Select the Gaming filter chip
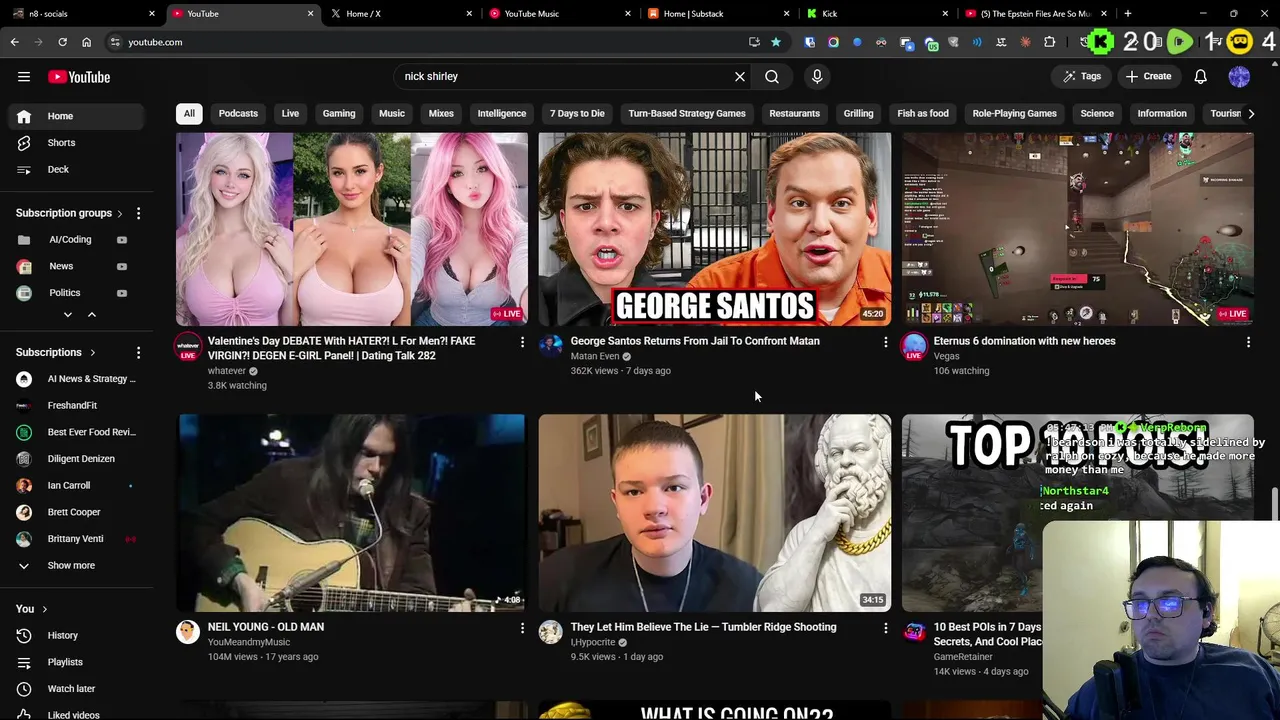Image resolution: width=1280 pixels, height=720 pixels. 339,114
